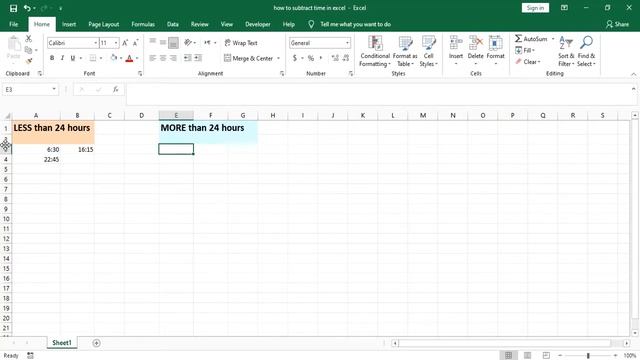640x360 pixels.
Task: Toggle Bold formatting
Action: (52, 58)
